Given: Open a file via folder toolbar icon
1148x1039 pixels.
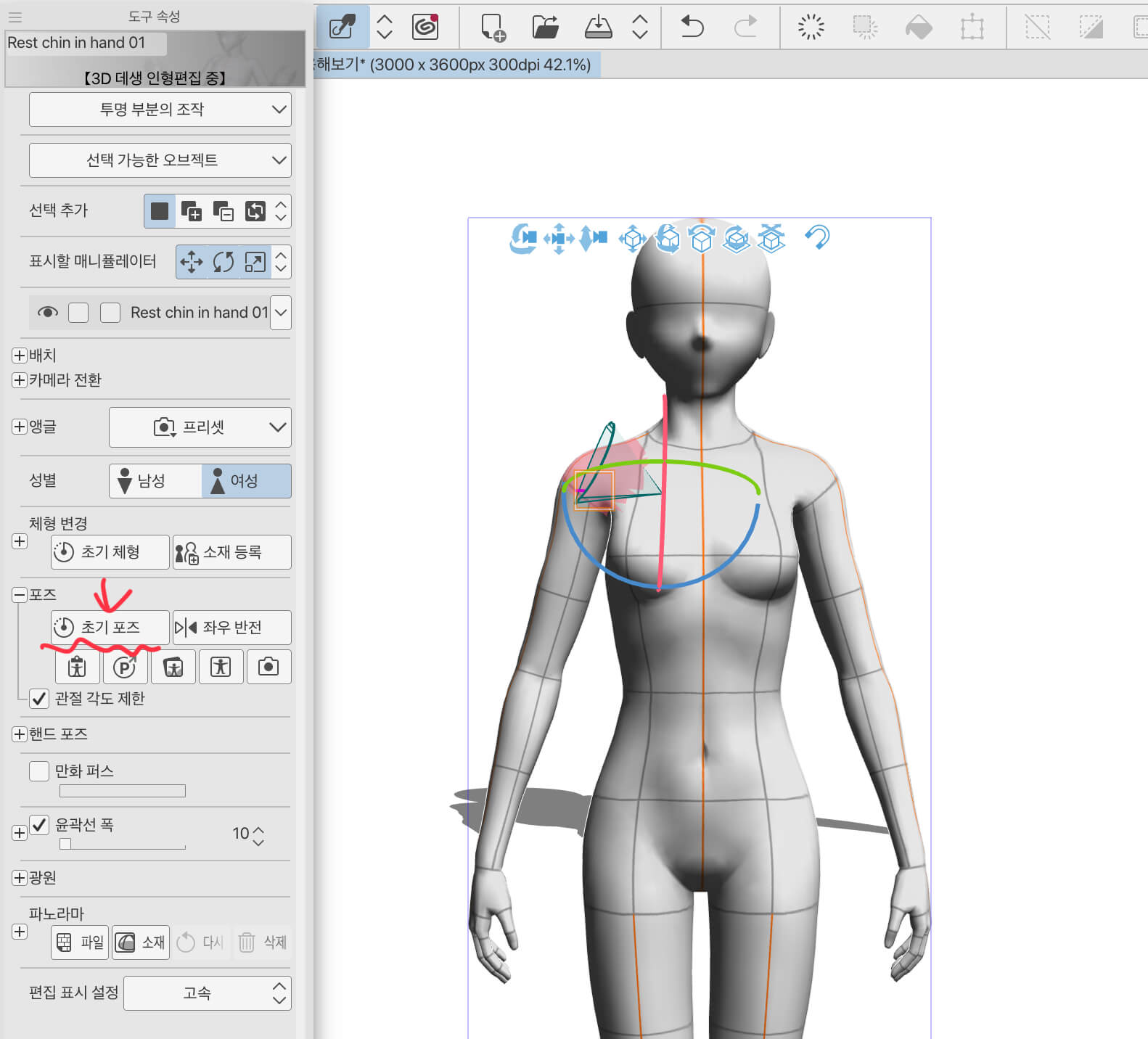Looking at the screenshot, I should click(545, 28).
